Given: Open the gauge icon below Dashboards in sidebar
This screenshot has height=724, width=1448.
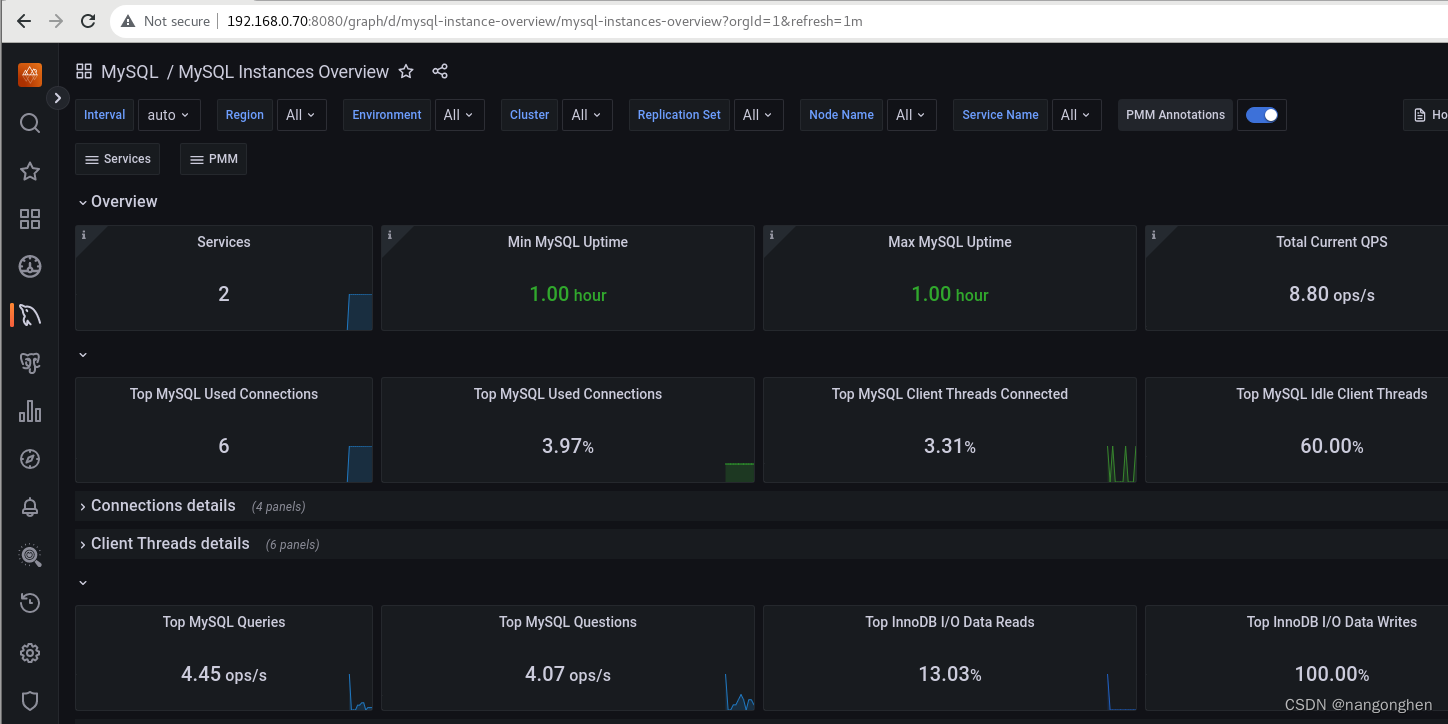Looking at the screenshot, I should pos(30,267).
